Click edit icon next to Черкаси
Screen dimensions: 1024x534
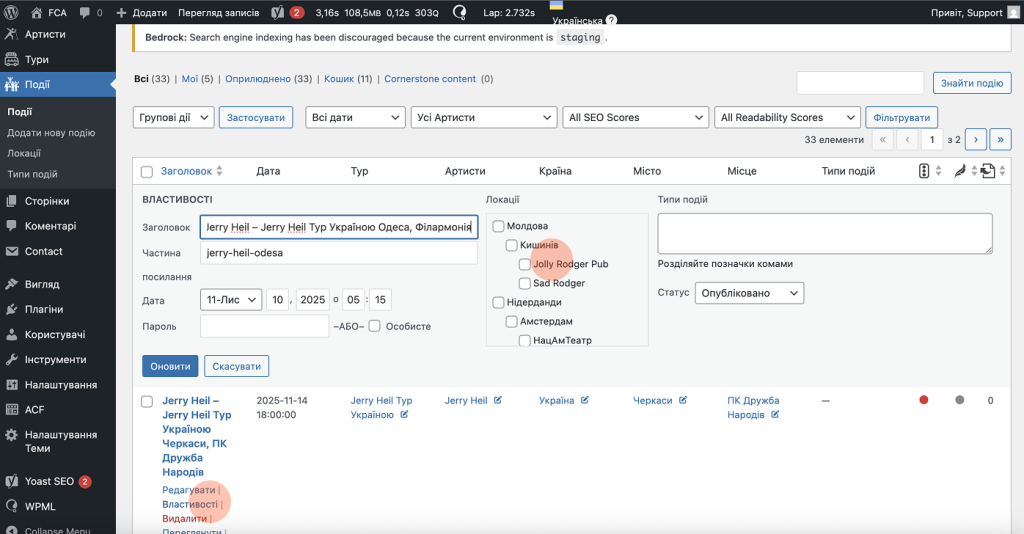(683, 401)
